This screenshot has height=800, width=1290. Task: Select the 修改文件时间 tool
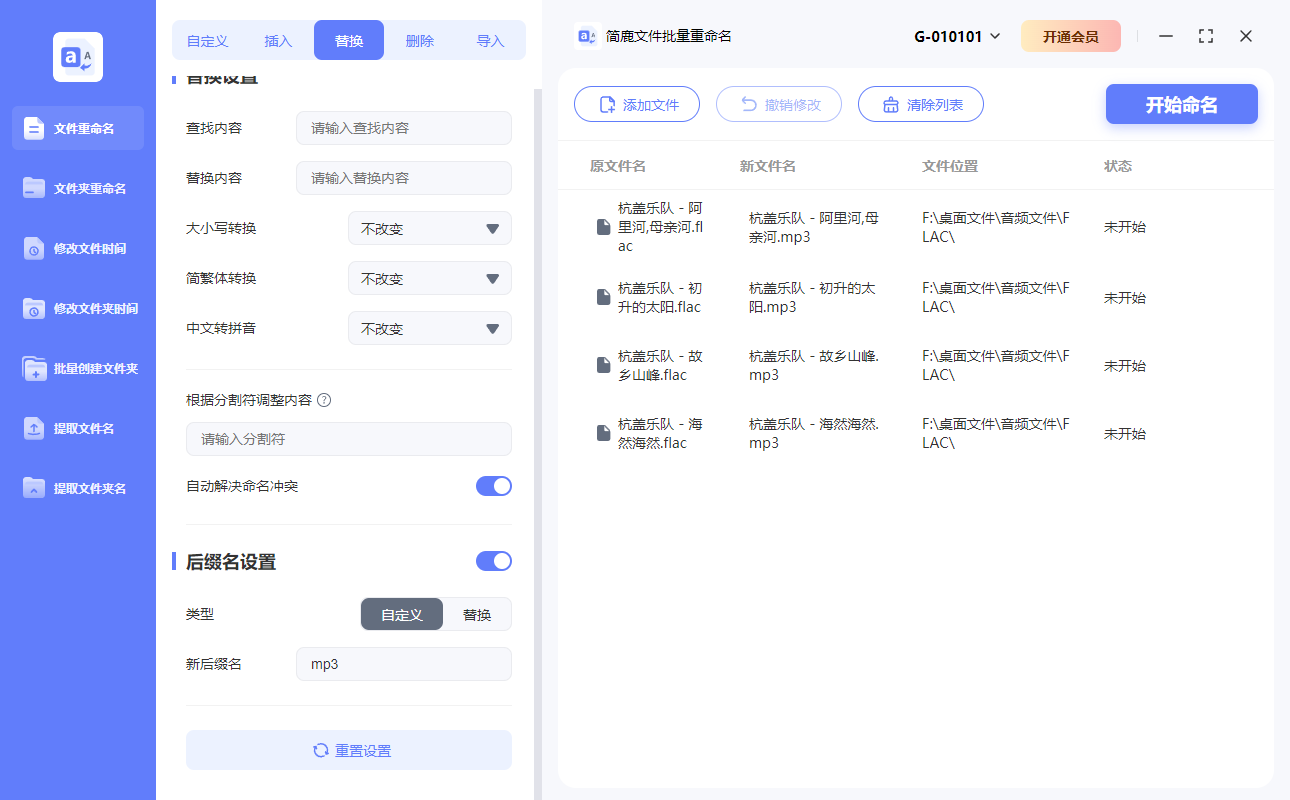pos(77,248)
